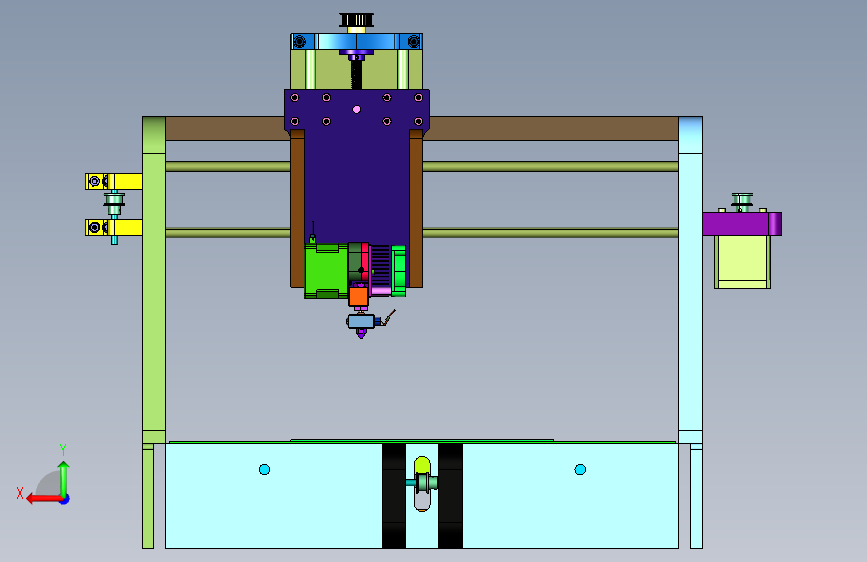
Task: Select the pulley above the purple mount plate
Action: pyautogui.click(x=742, y=201)
